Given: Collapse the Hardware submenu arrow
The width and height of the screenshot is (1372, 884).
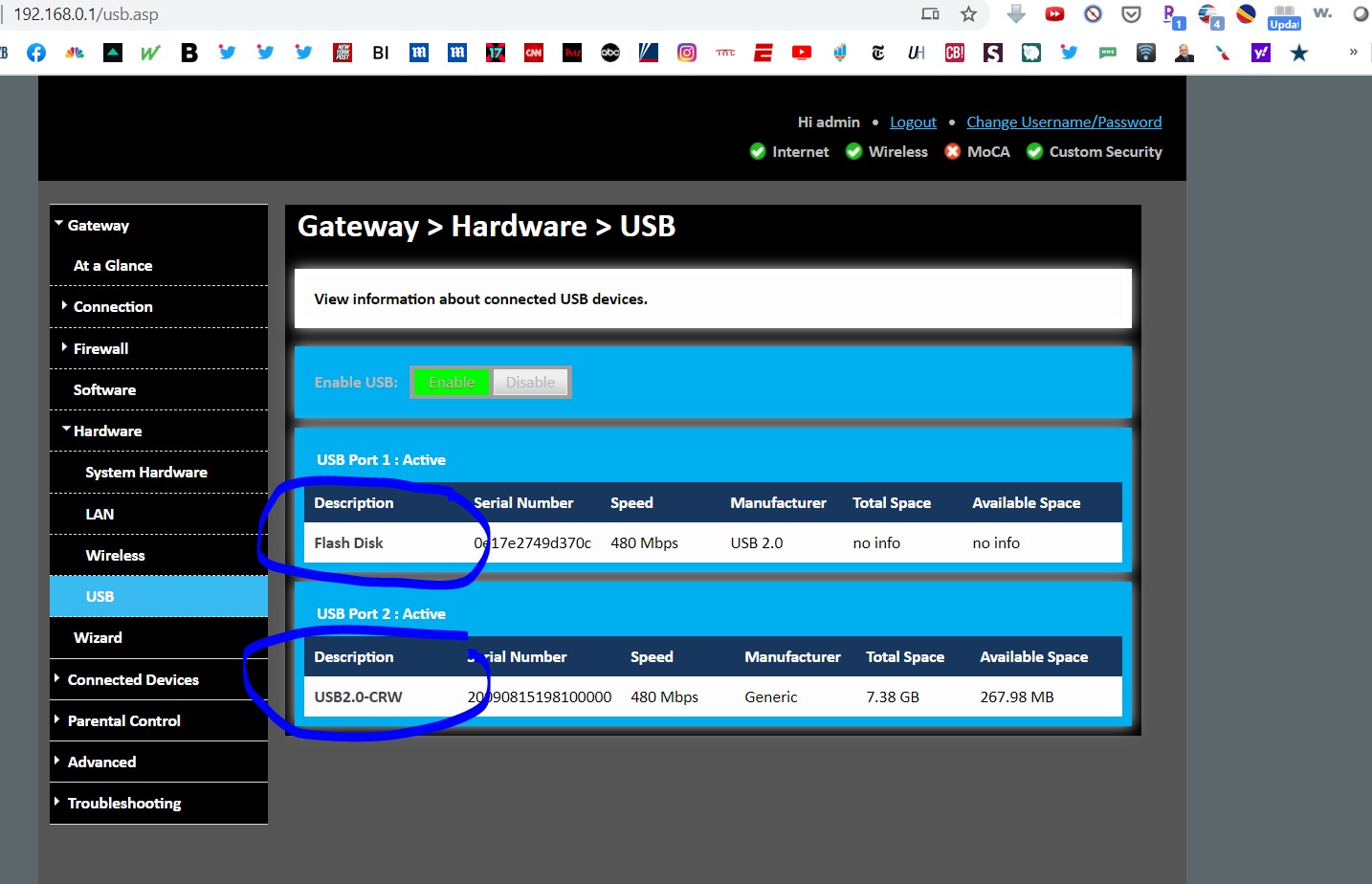Looking at the screenshot, I should 66,430.
